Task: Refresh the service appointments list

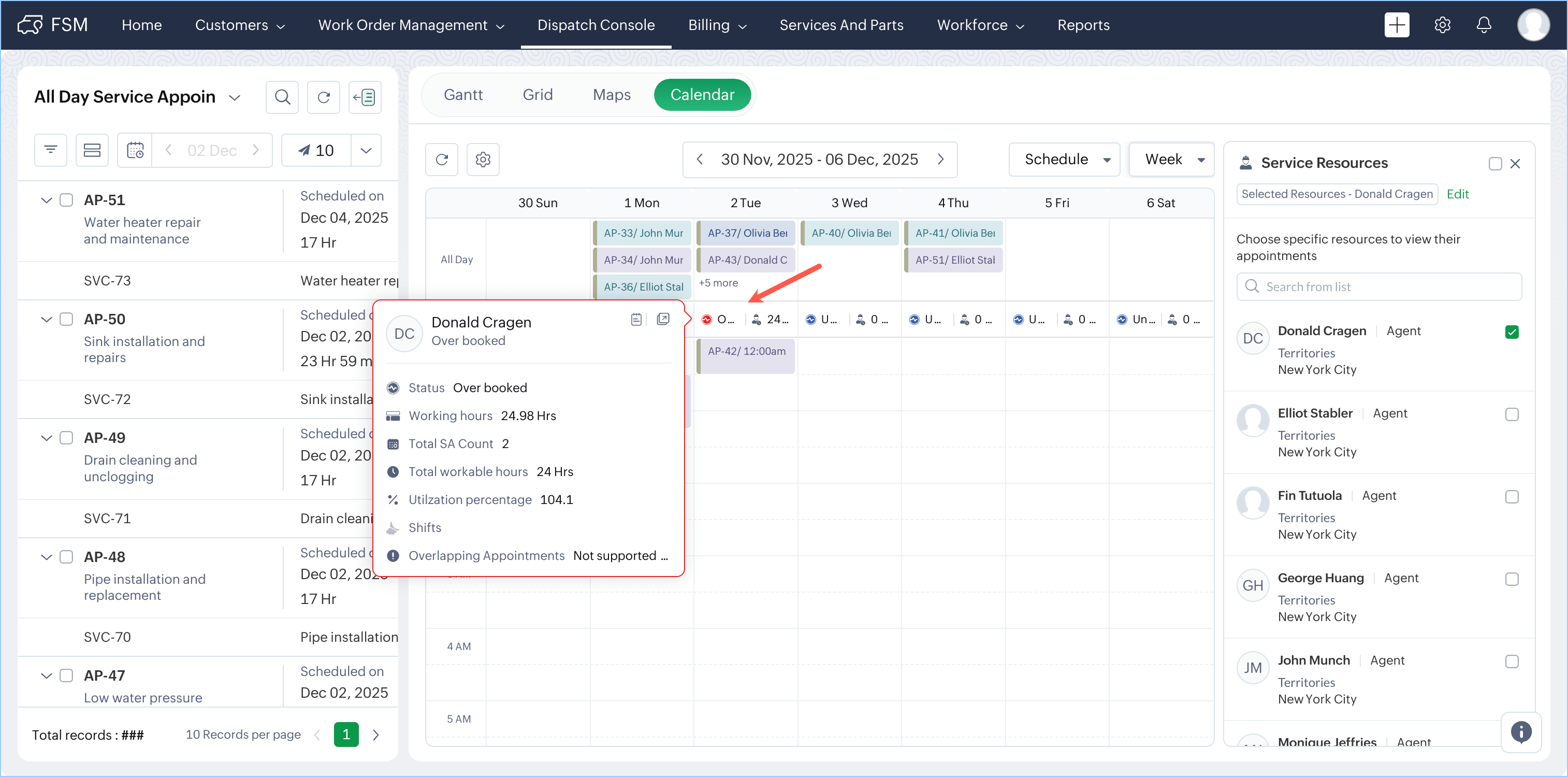Action: 323,97
